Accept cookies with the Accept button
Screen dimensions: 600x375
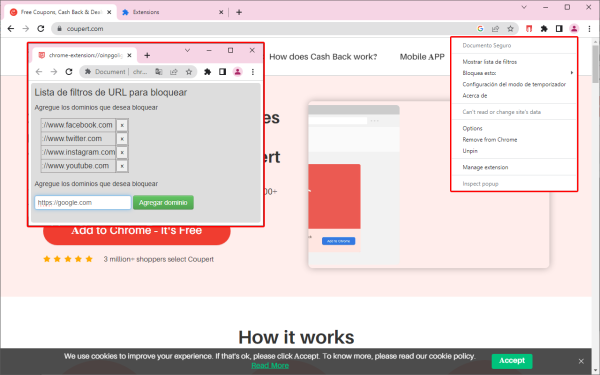[512, 361]
